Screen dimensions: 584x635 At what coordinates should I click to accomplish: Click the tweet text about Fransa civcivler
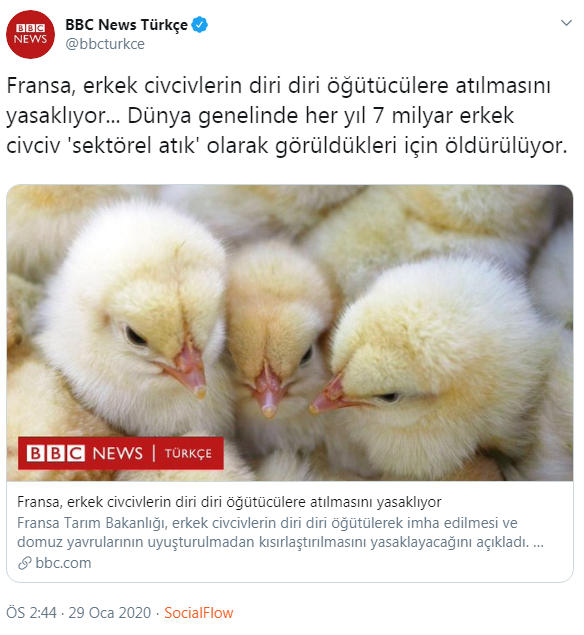[287, 116]
